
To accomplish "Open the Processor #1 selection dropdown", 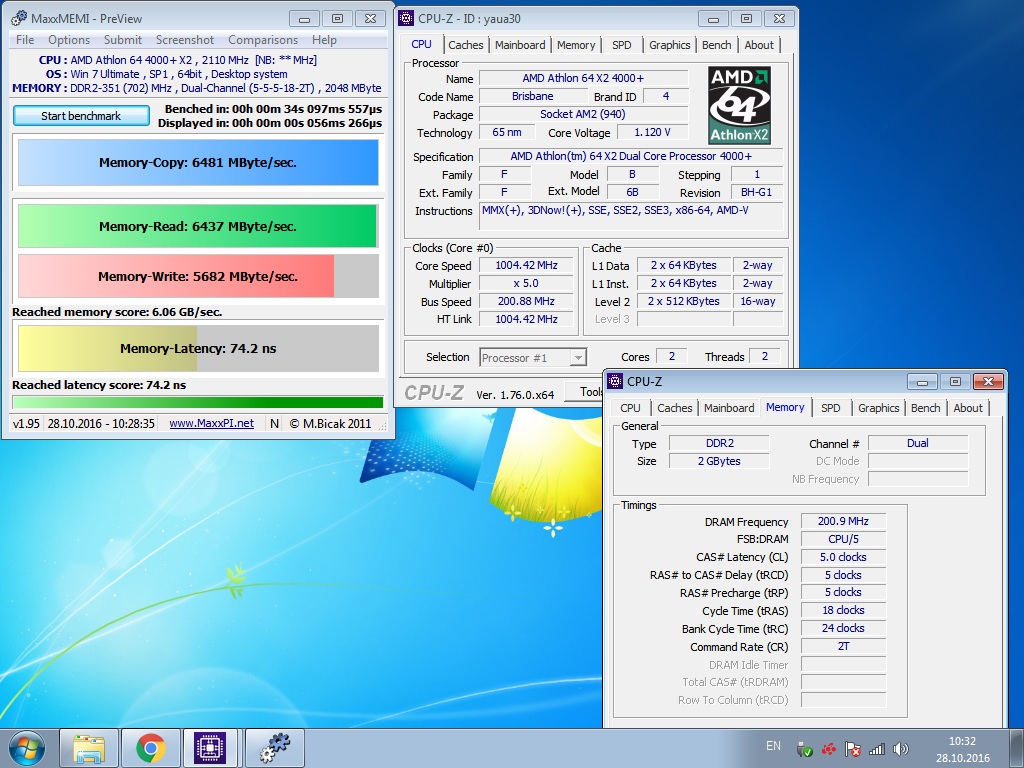I will coord(533,357).
